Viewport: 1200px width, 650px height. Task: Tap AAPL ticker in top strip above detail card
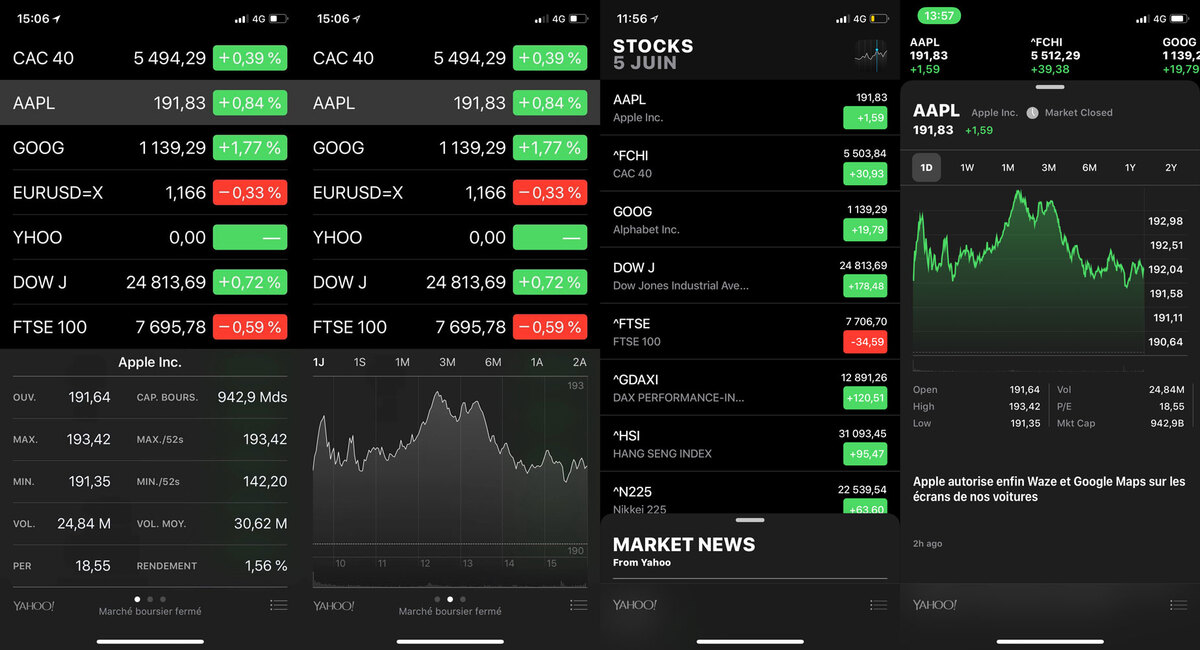pyautogui.click(x=929, y=56)
